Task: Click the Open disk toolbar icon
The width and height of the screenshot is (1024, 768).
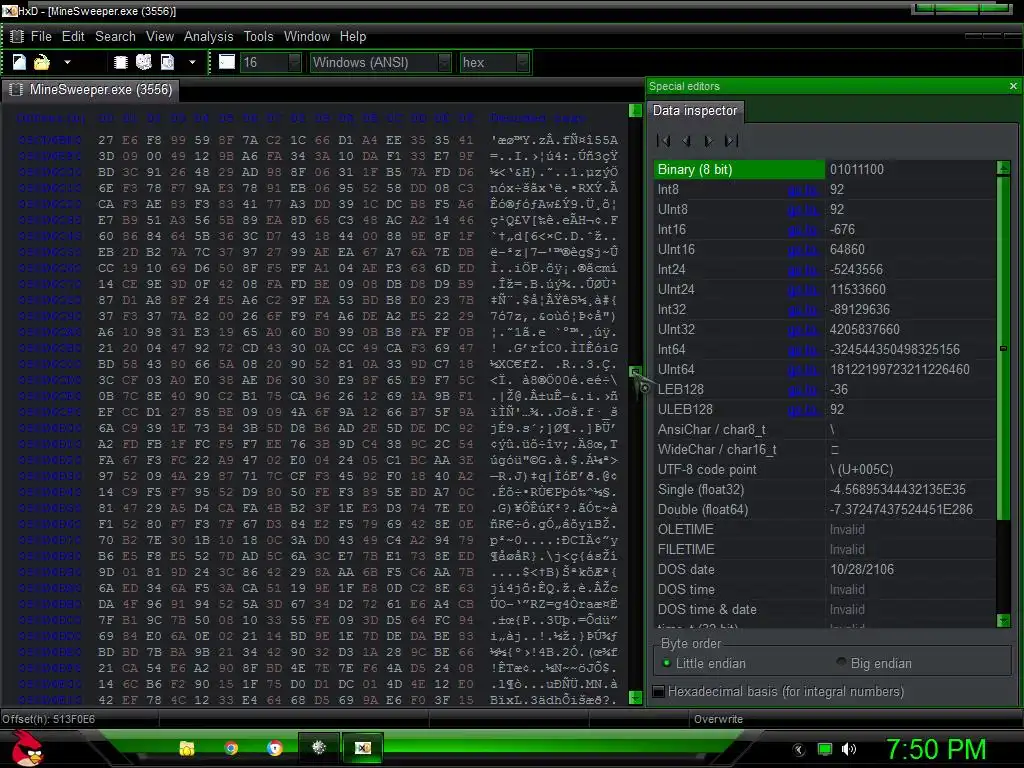Action: tap(144, 62)
